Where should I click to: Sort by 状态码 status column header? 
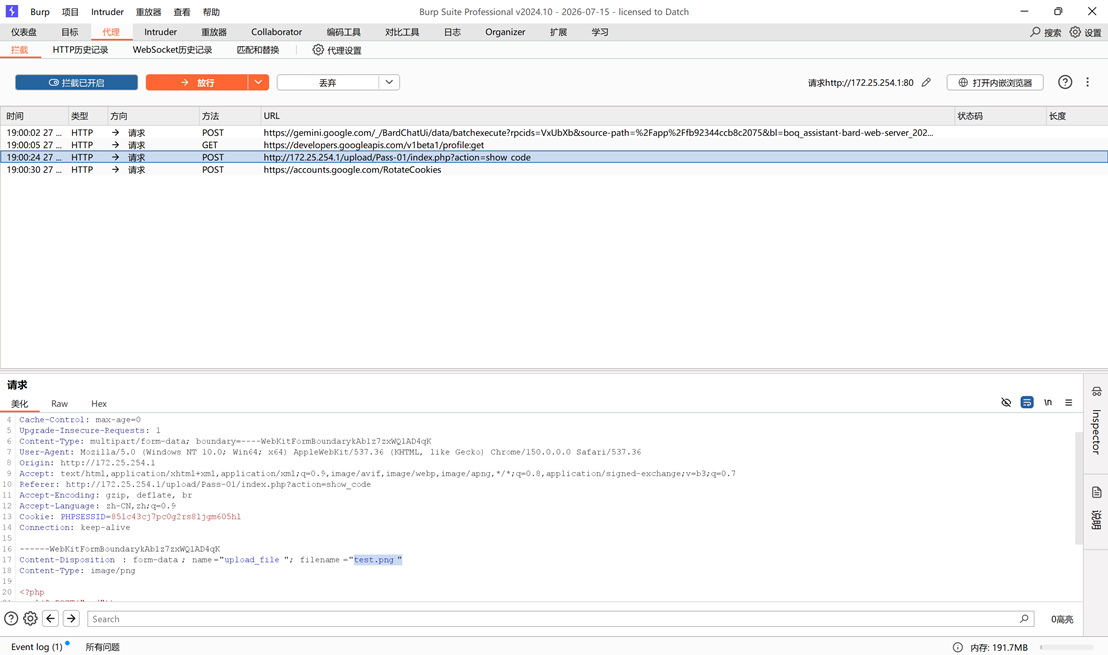pyautogui.click(x=999, y=116)
